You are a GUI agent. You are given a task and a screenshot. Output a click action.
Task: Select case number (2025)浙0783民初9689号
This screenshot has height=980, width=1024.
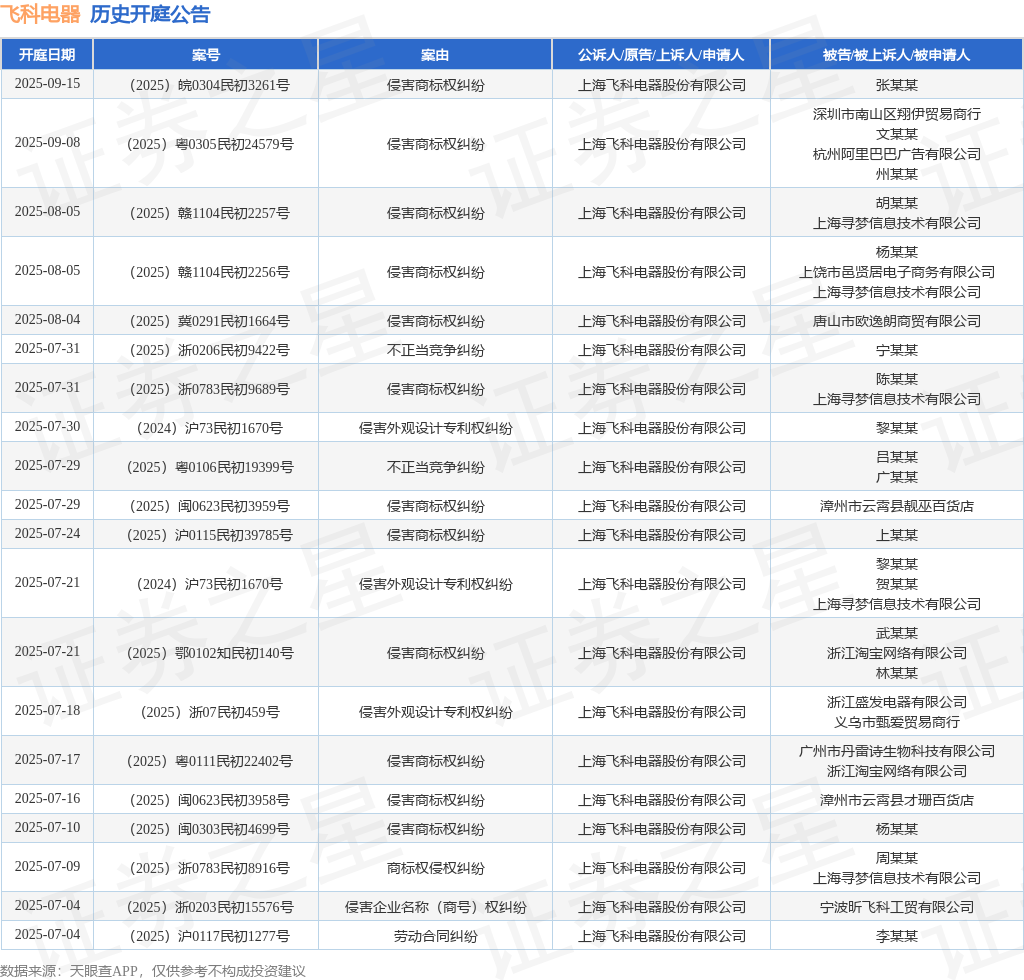(210, 389)
